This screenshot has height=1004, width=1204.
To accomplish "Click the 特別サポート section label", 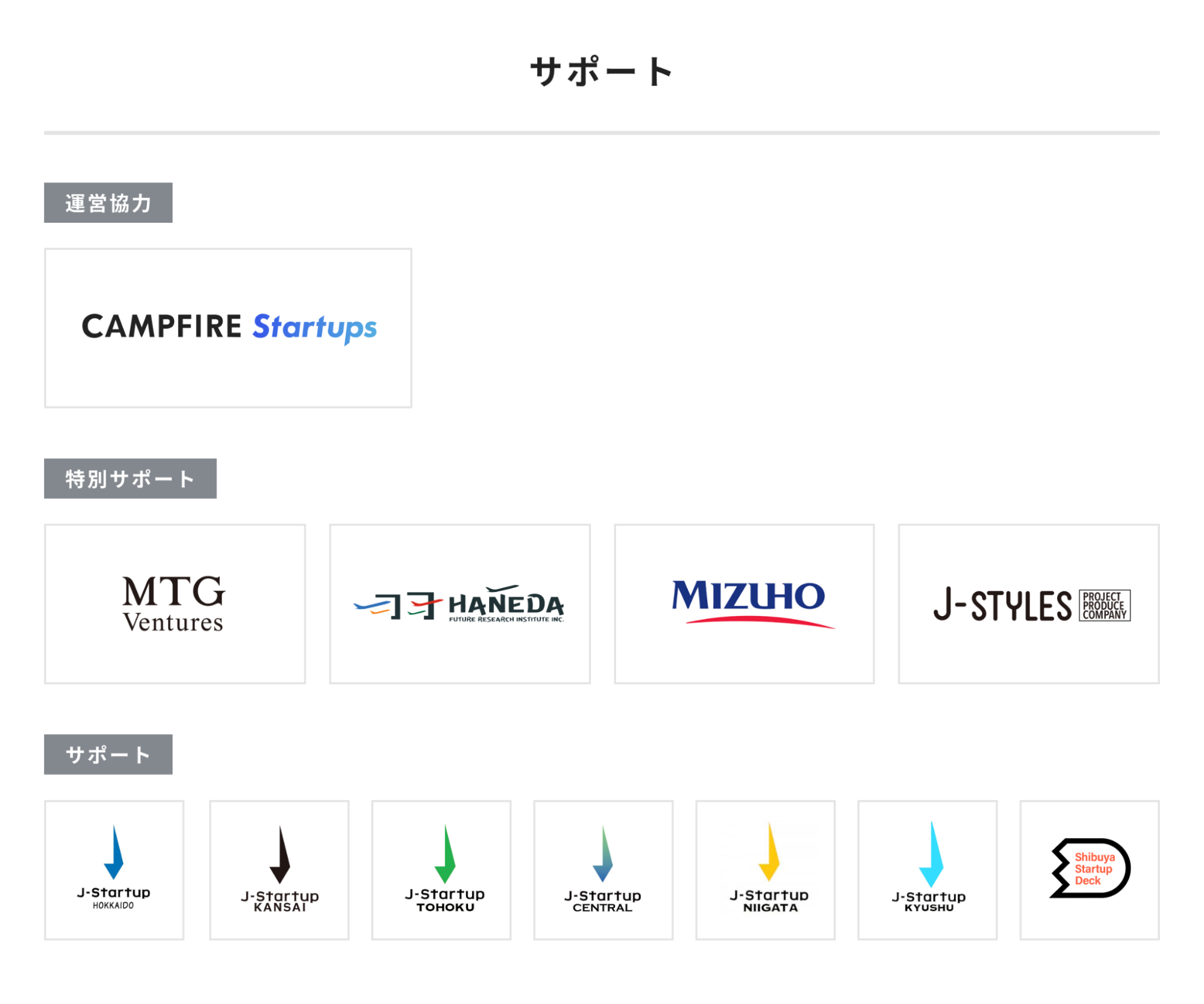I will (130, 479).
